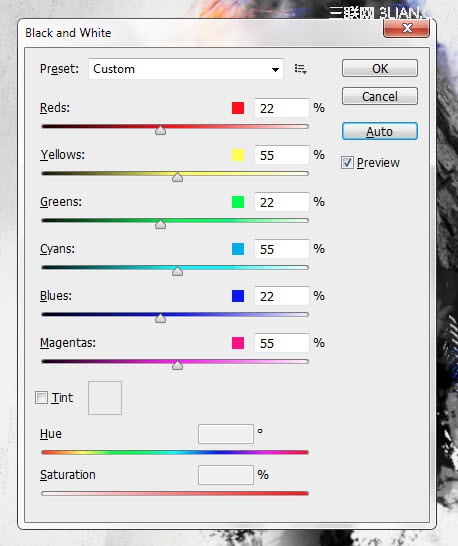
Task: Cancel the Black and White dialog
Action: coord(380,96)
